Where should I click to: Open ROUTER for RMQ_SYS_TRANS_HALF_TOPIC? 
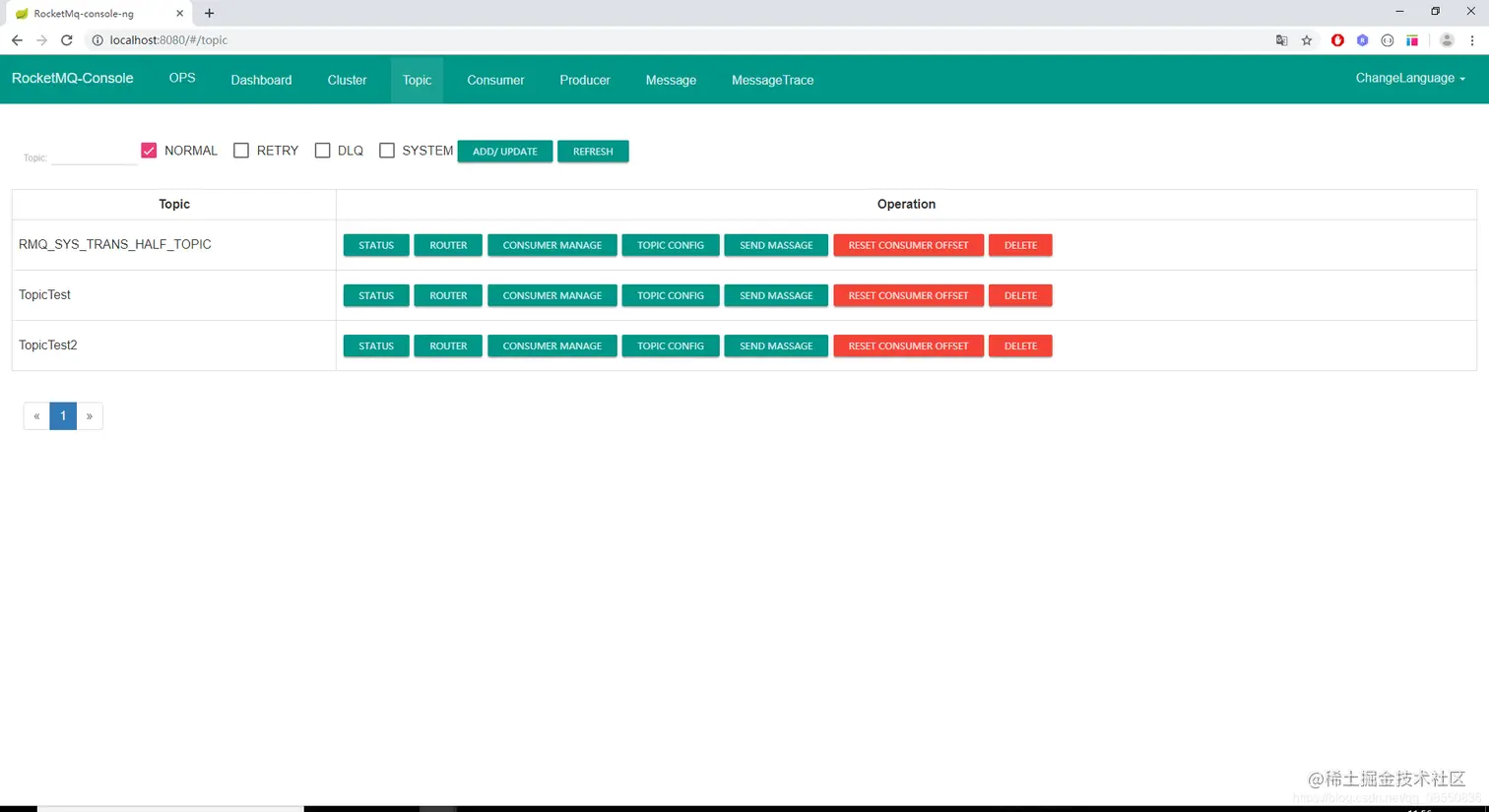click(448, 245)
